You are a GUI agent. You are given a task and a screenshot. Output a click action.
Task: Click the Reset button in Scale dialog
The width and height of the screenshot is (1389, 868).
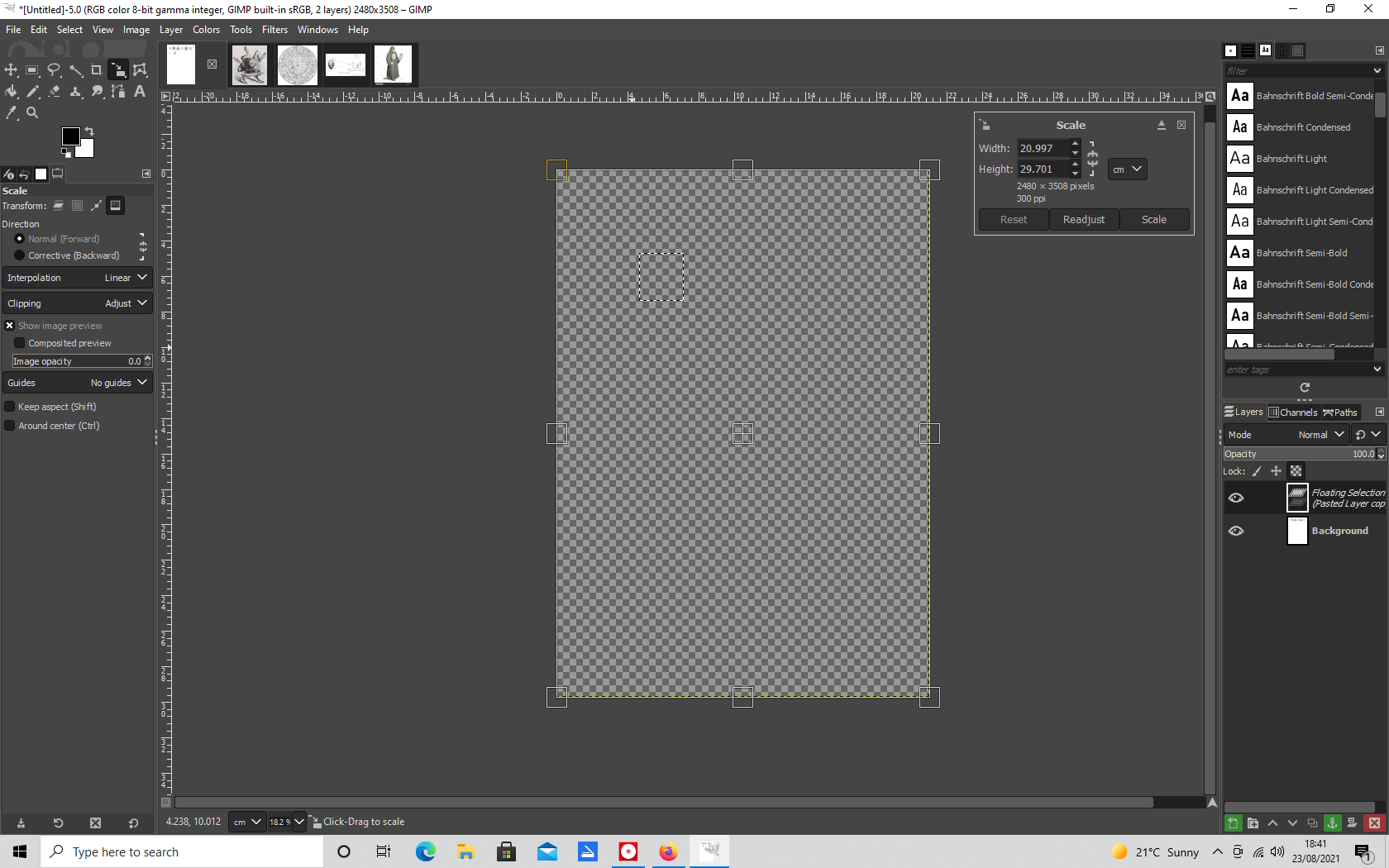(x=1014, y=220)
